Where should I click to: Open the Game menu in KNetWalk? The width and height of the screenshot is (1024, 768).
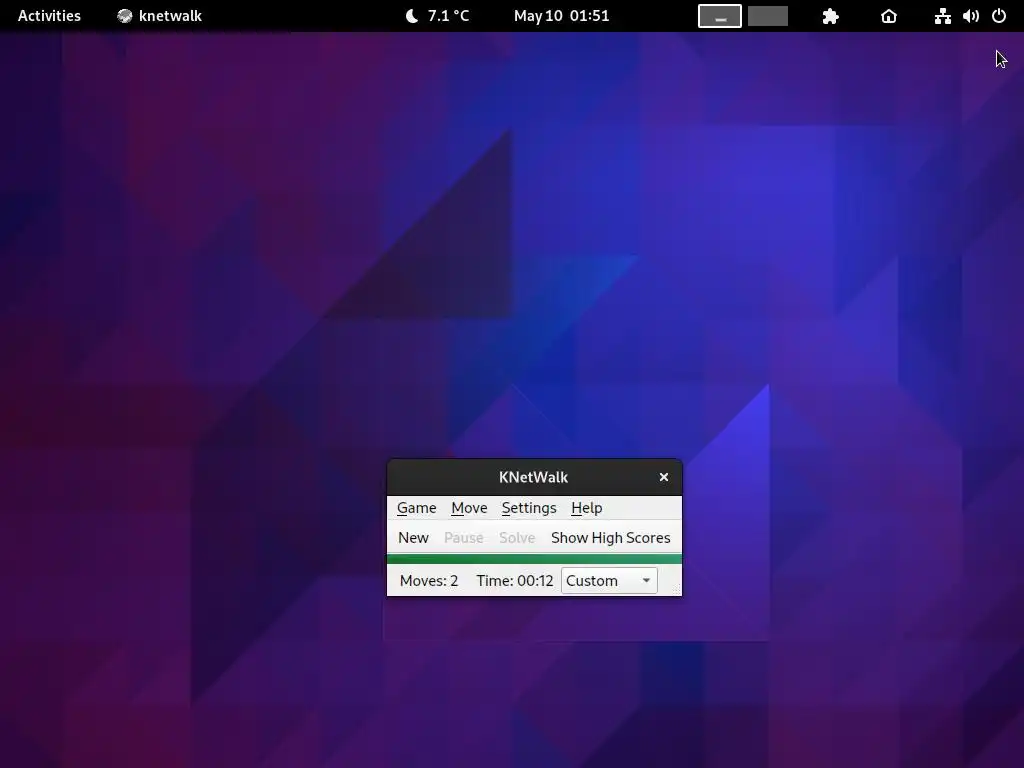tap(416, 508)
